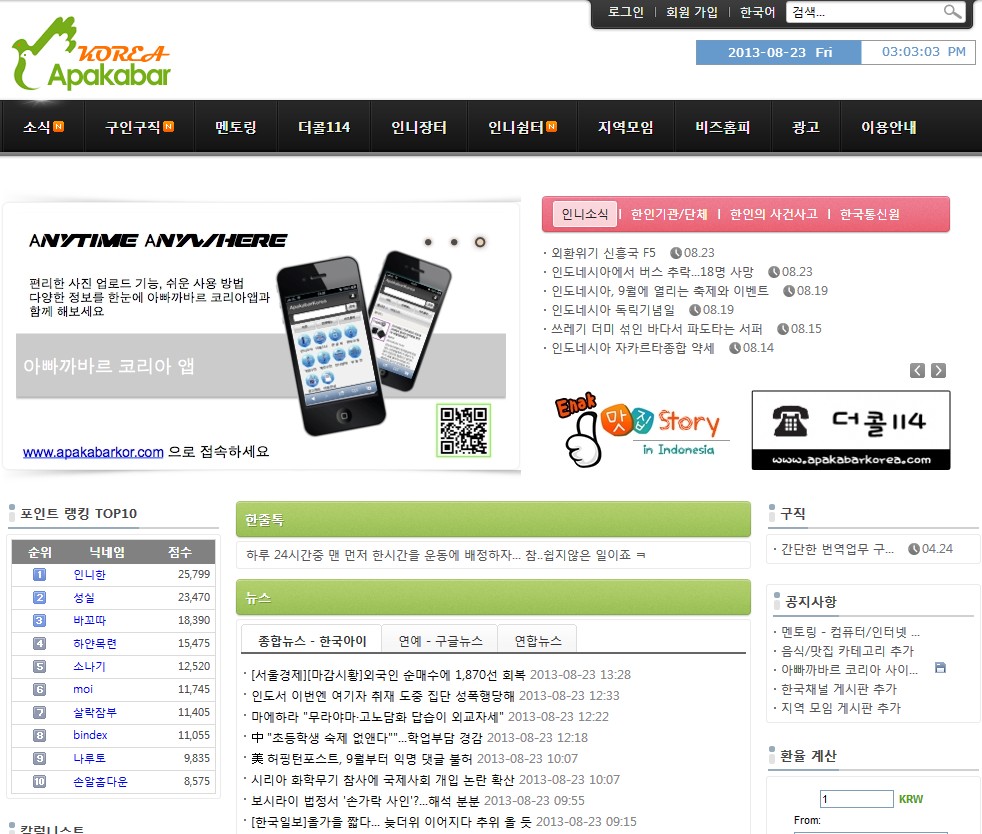Open the 멘토링 menu
The height and width of the screenshot is (834, 982).
(236, 127)
